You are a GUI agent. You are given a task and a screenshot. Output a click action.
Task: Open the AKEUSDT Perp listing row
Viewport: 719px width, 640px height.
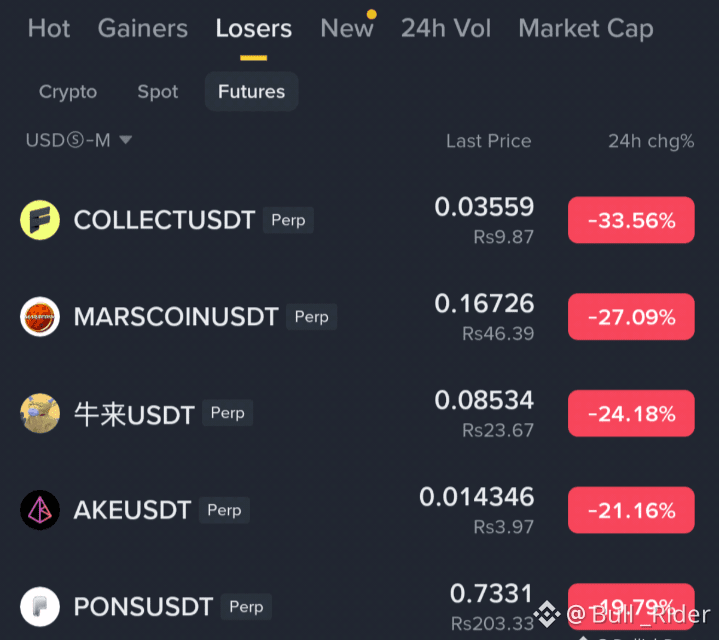[360, 510]
